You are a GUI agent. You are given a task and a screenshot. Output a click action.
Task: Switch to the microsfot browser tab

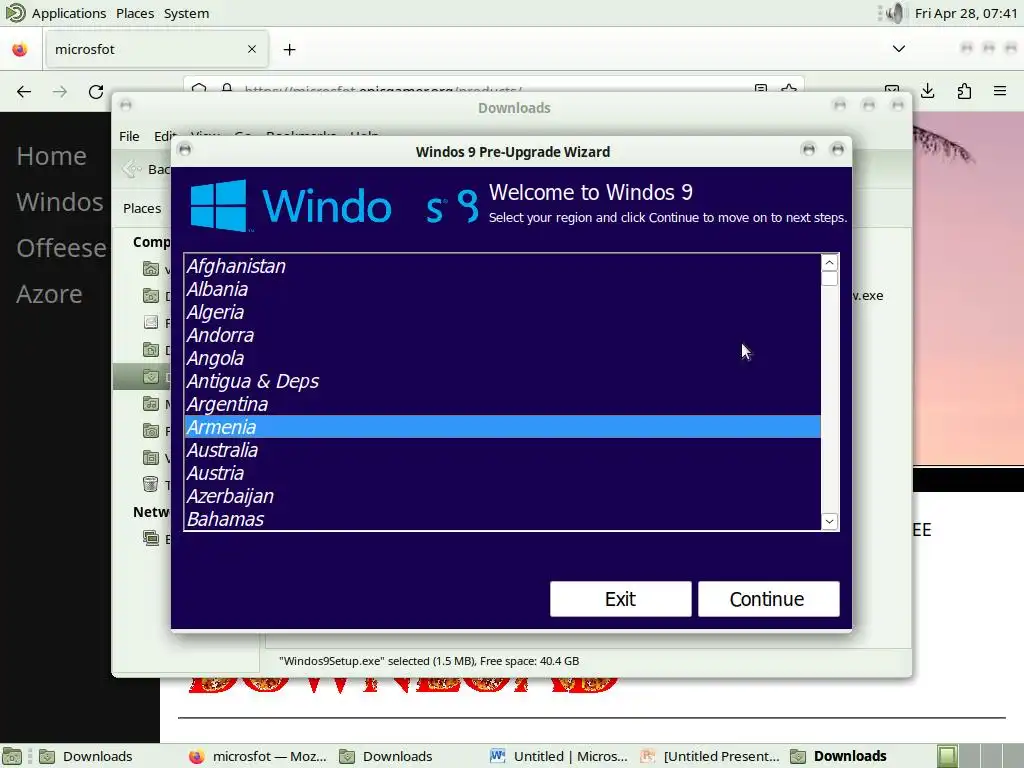pyautogui.click(x=156, y=49)
